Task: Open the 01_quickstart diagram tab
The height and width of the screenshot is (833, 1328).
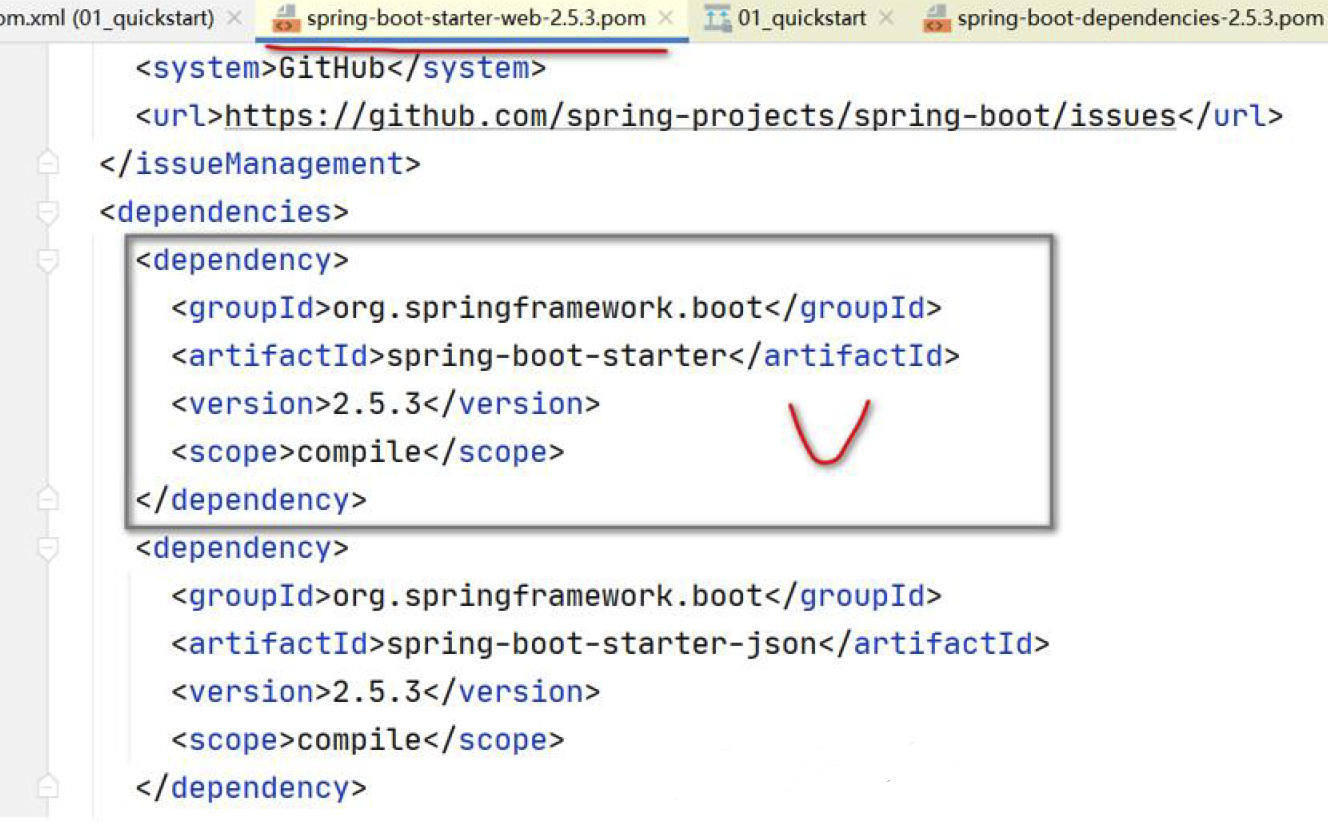Action: click(x=802, y=19)
